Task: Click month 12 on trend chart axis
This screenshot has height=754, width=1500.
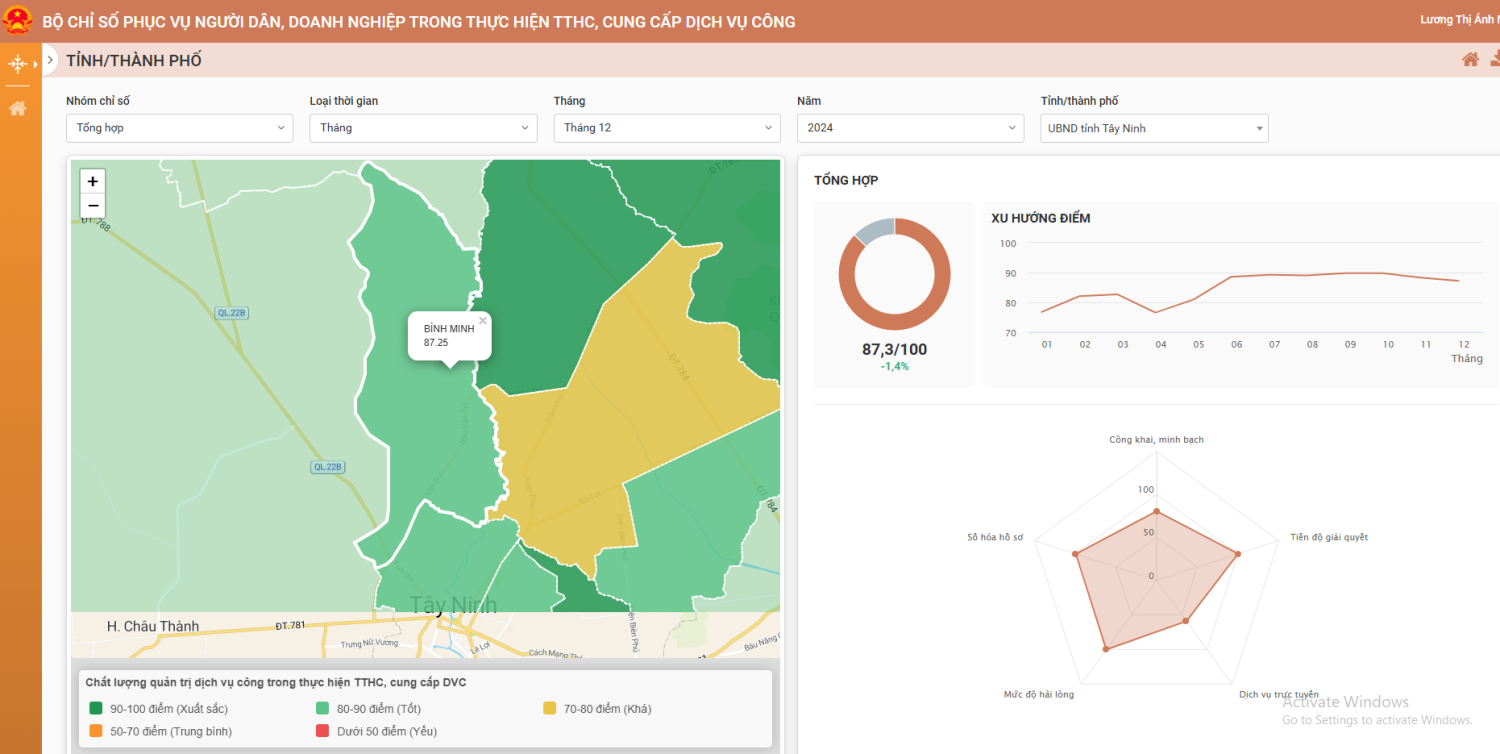Action: [1464, 344]
